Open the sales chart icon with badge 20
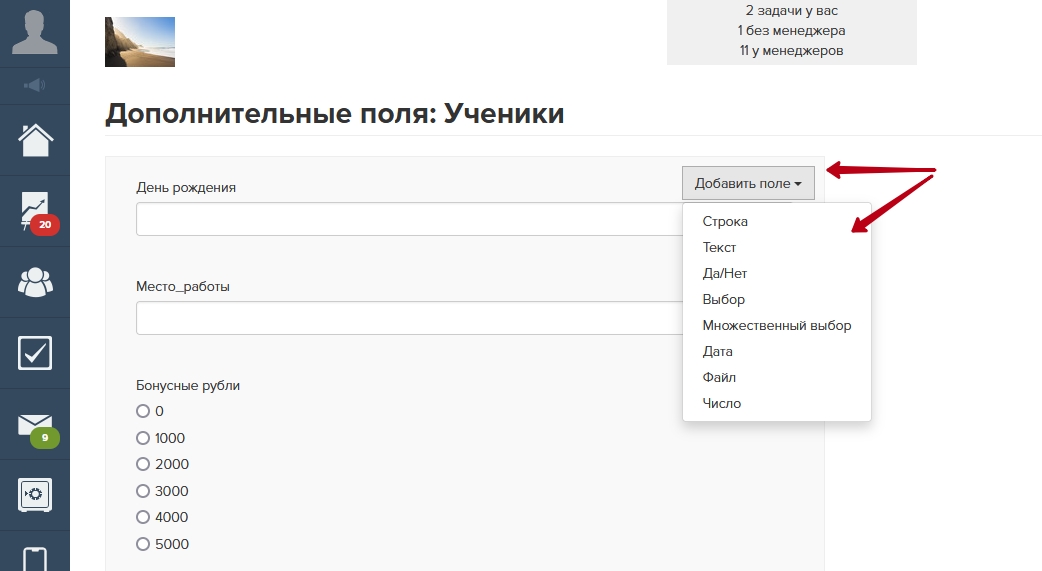The width and height of the screenshot is (1042, 571). point(35,211)
